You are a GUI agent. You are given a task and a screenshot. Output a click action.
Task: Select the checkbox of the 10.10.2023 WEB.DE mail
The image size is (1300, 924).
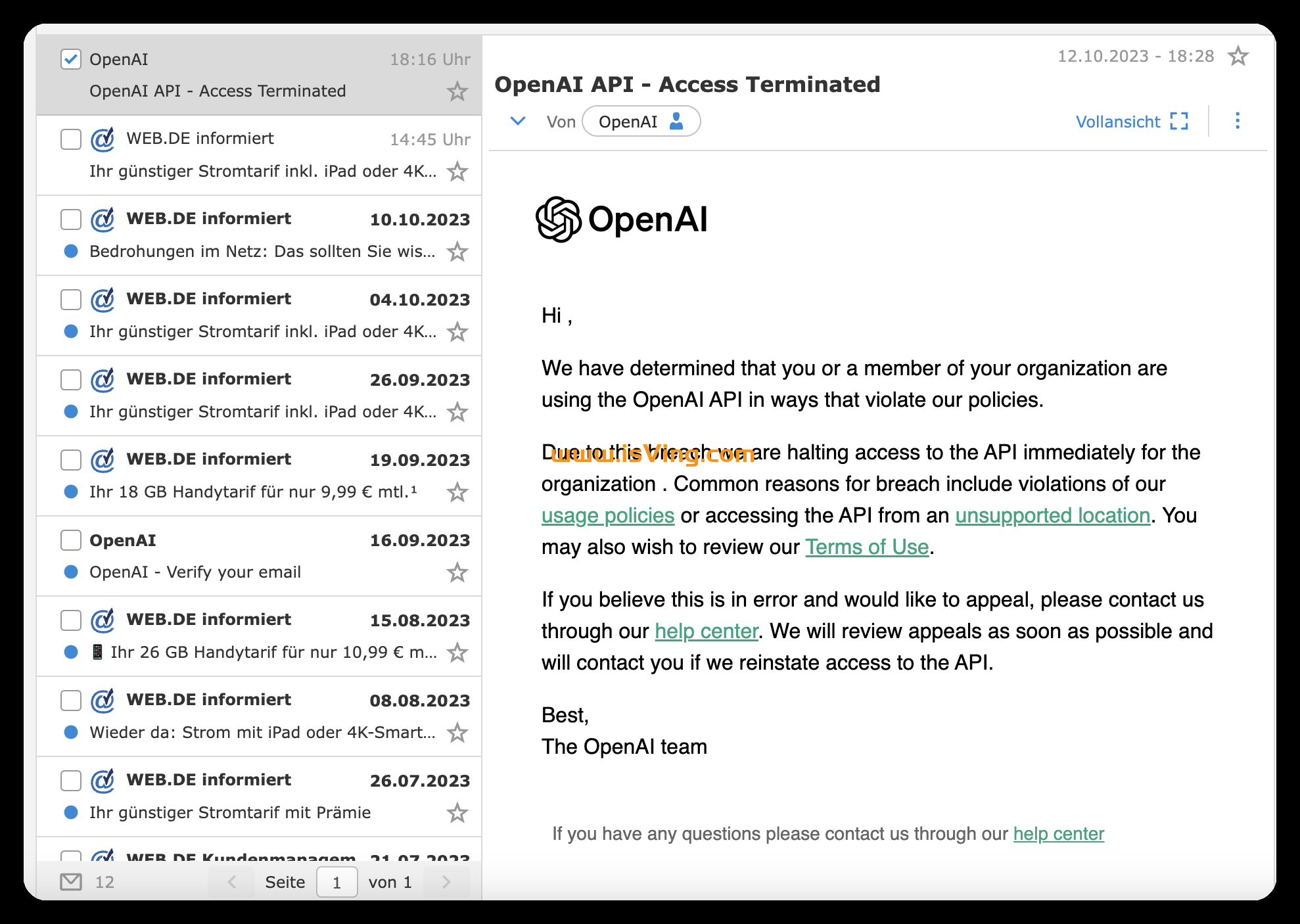click(70, 219)
